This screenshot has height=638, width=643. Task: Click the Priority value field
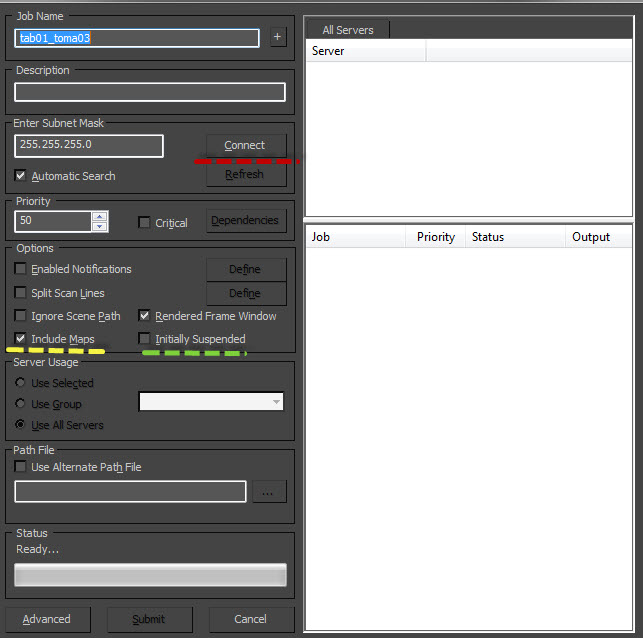(x=53, y=221)
